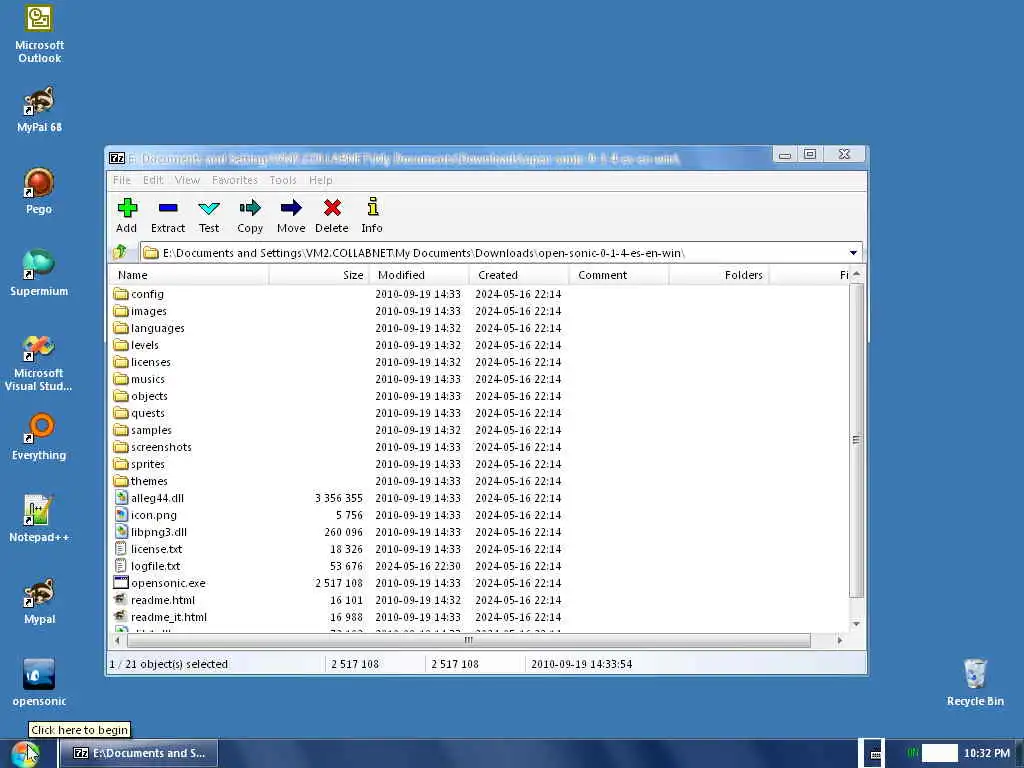The width and height of the screenshot is (1024, 768).
Task: Open Notepad++ desktop shortcut
Action: point(39,519)
